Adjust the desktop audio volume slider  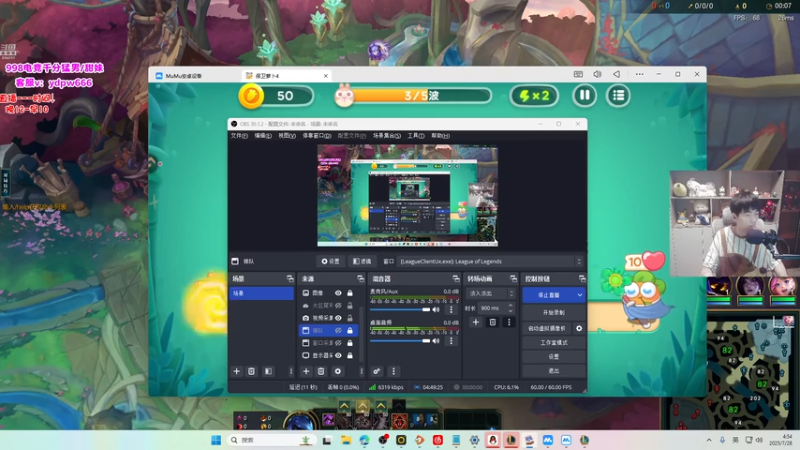point(400,341)
